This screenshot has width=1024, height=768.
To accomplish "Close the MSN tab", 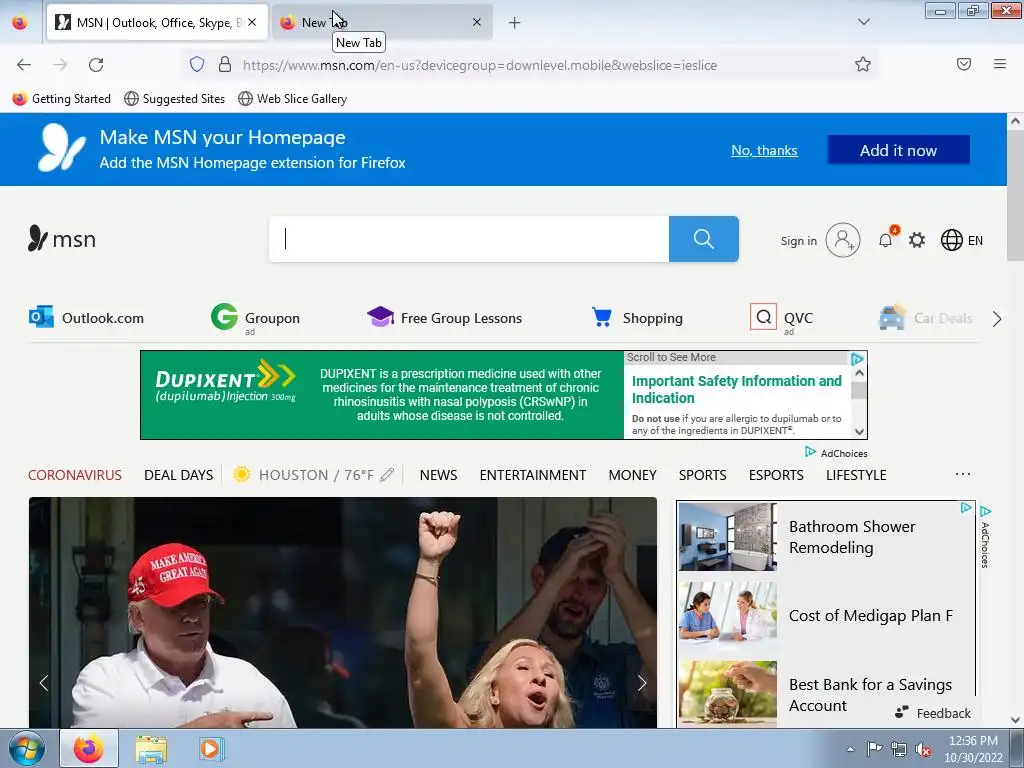I will (x=252, y=22).
